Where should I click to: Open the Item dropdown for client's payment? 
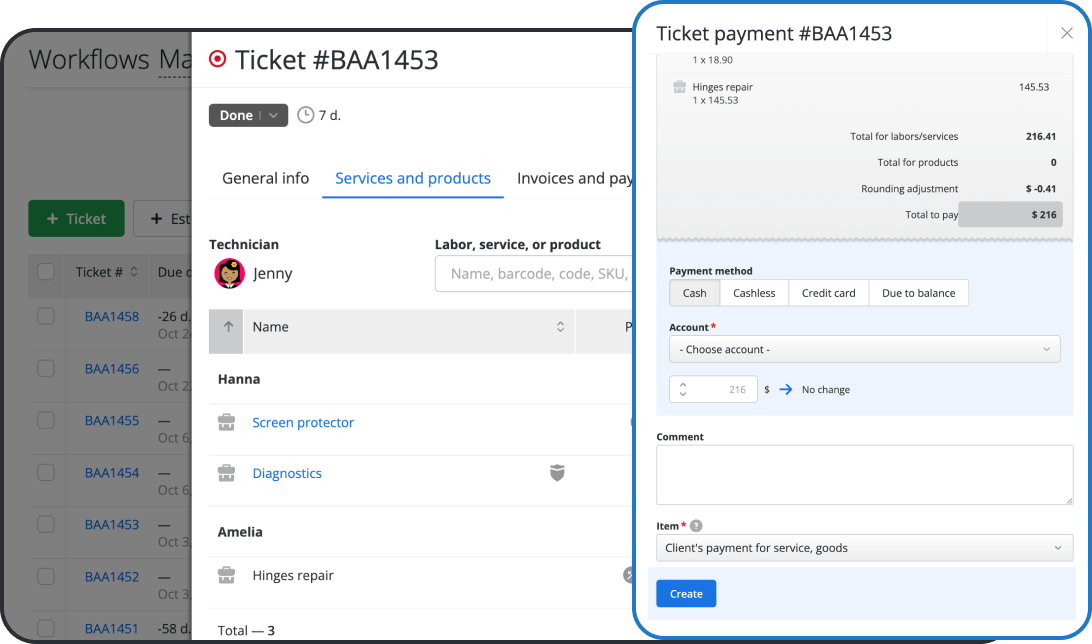pos(864,547)
